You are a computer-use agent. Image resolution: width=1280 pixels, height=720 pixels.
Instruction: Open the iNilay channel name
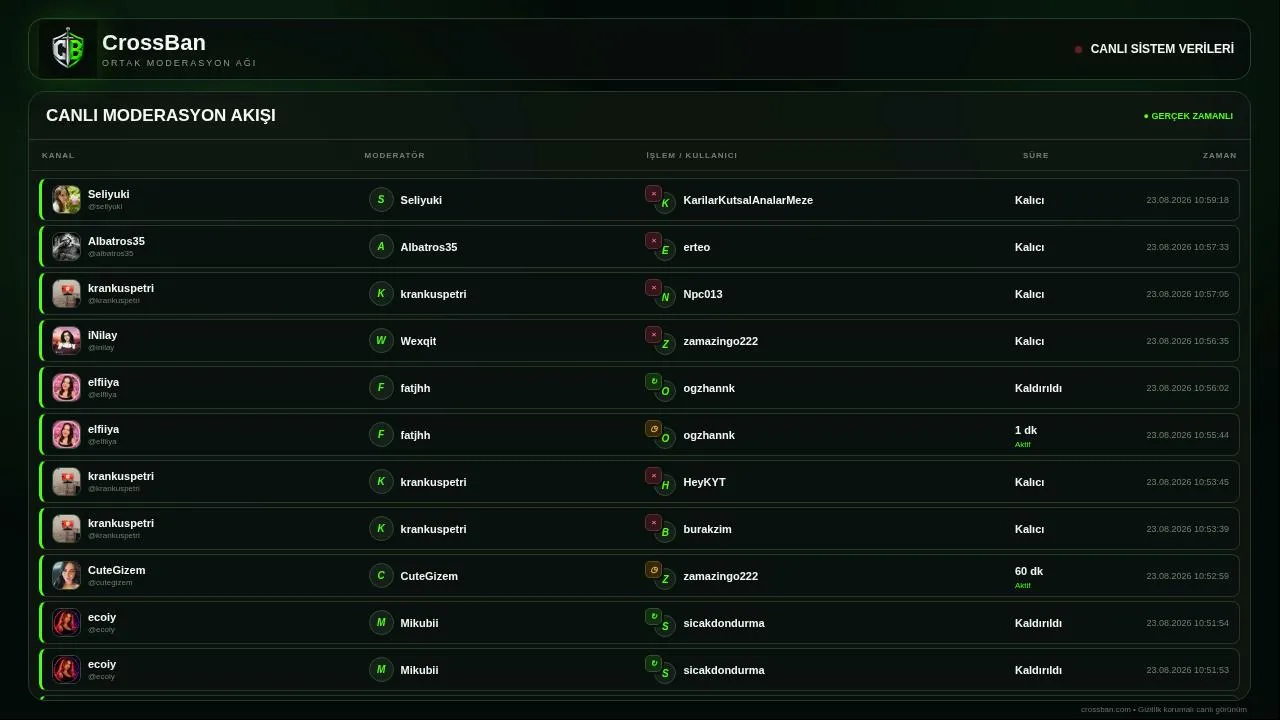click(x=102, y=335)
